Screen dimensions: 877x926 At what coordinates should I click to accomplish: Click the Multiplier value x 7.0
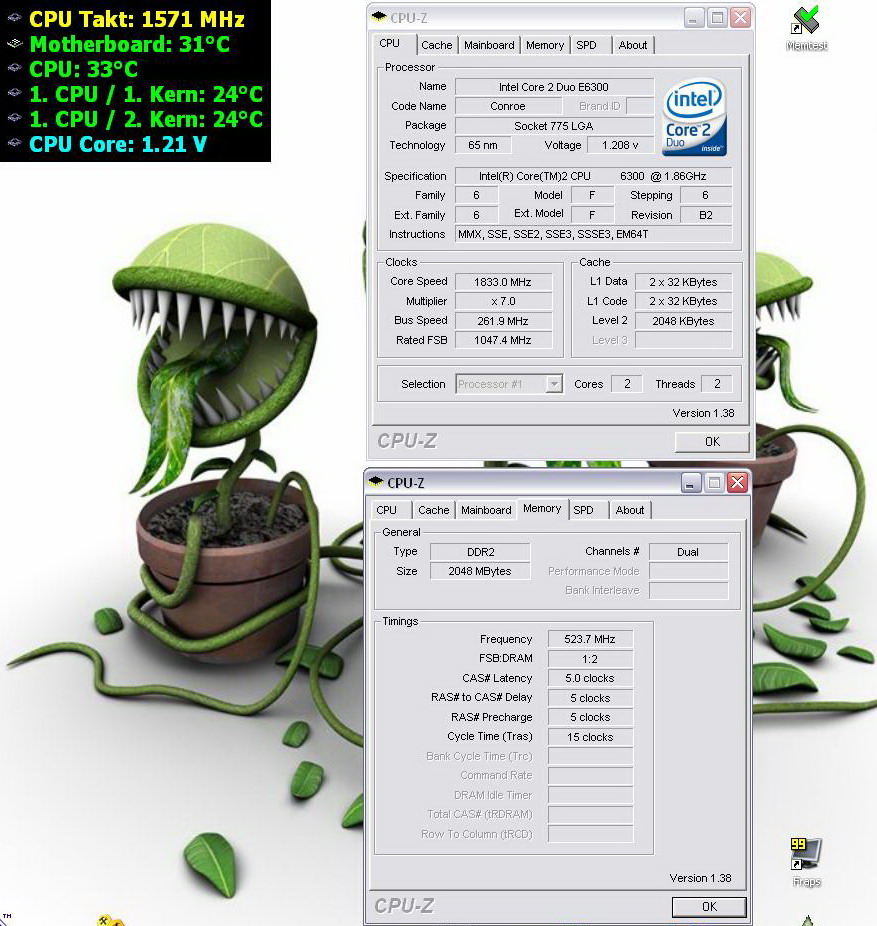(x=503, y=301)
